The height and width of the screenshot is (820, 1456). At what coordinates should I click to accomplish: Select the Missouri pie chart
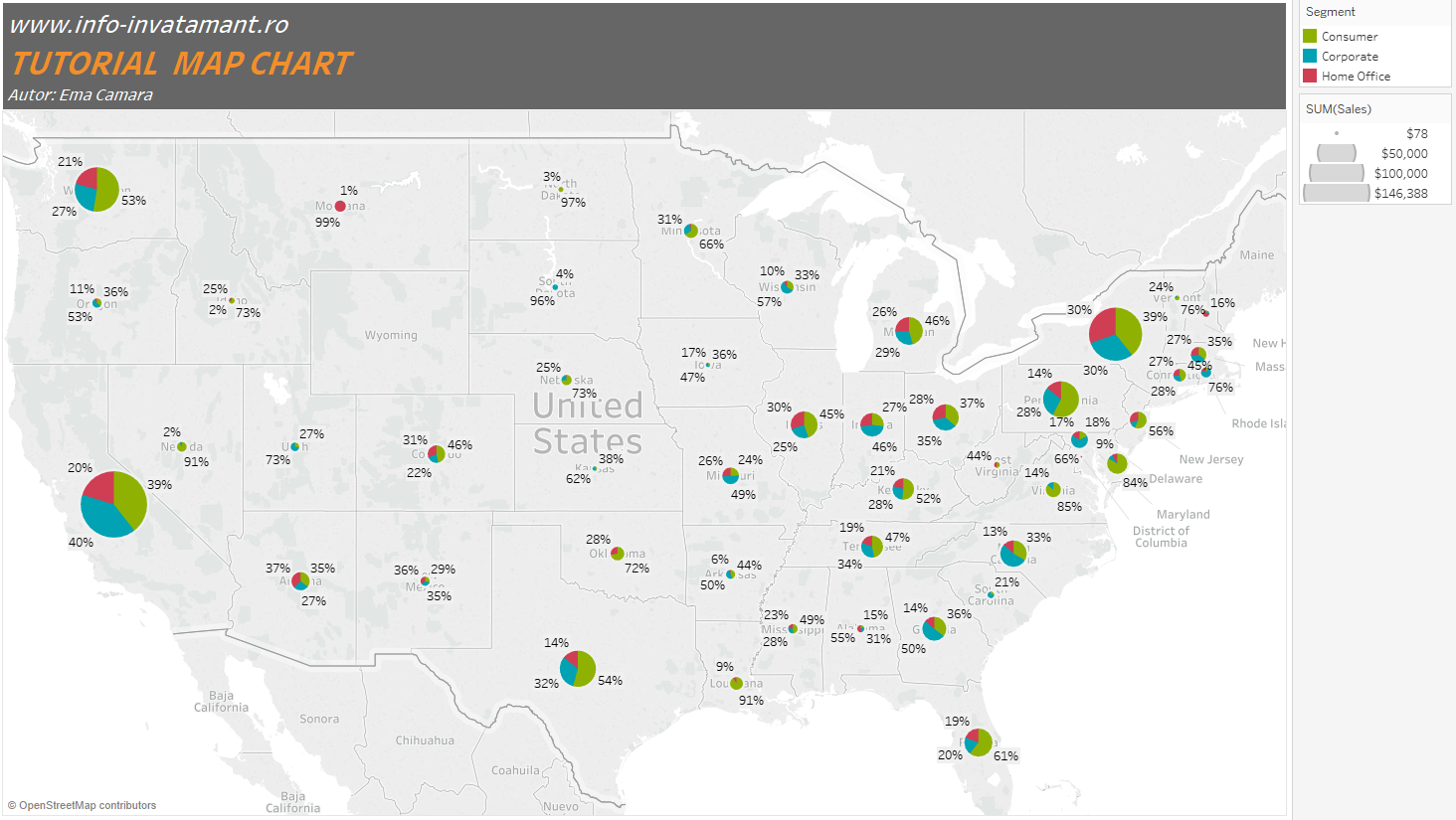pos(731,476)
